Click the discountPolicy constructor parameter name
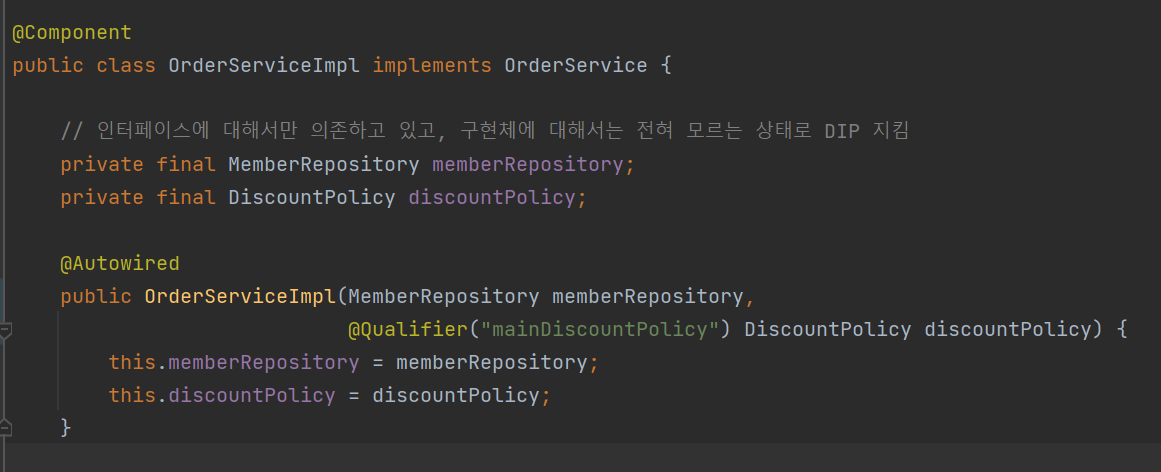The image size is (1161, 472). click(1008, 330)
